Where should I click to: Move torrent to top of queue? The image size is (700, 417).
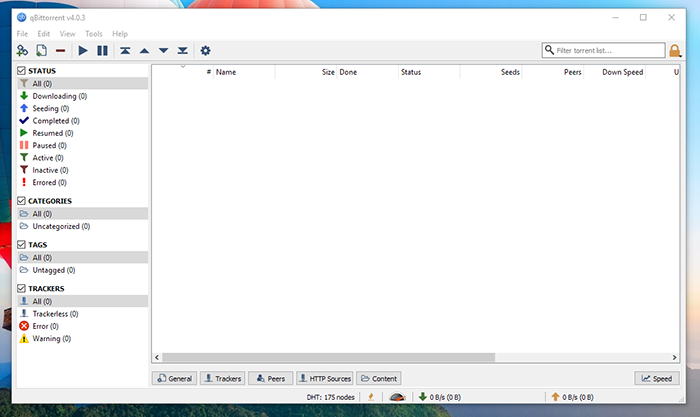(x=125, y=50)
